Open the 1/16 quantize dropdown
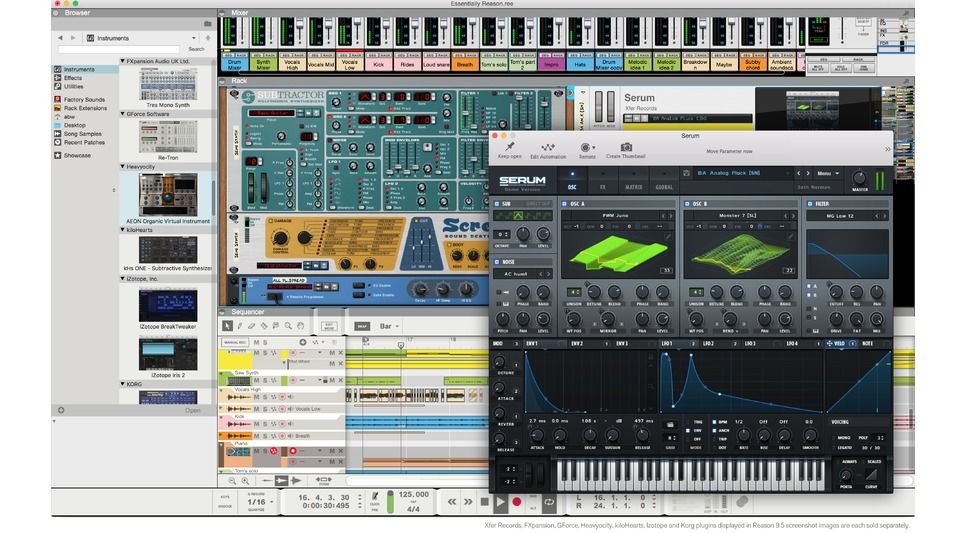The height and width of the screenshot is (533, 967). [x=260, y=502]
